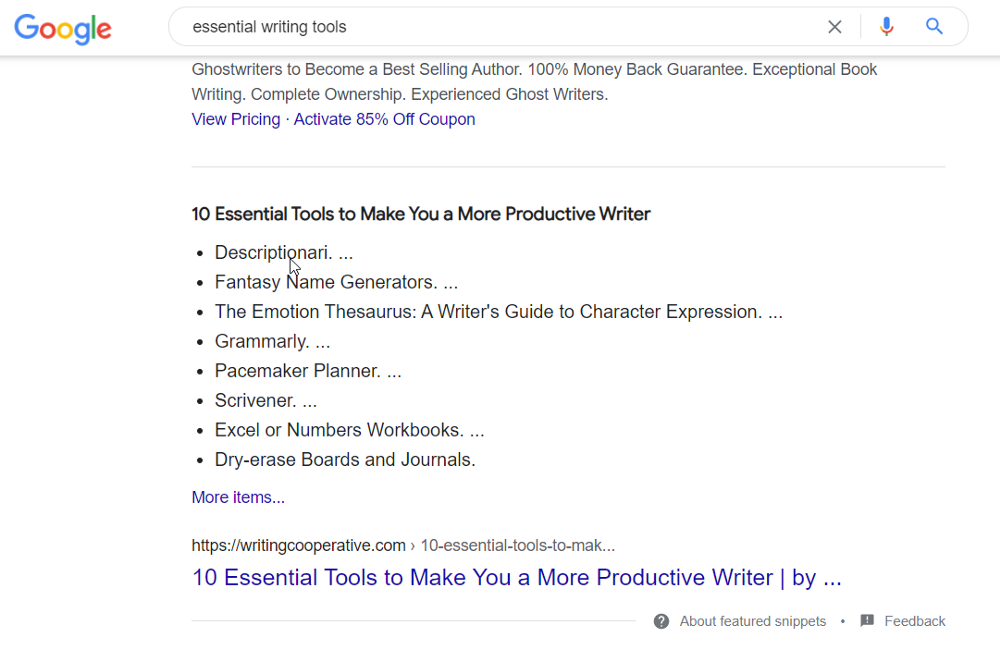Expand the list via More items link
1000x661 pixels.
click(238, 497)
